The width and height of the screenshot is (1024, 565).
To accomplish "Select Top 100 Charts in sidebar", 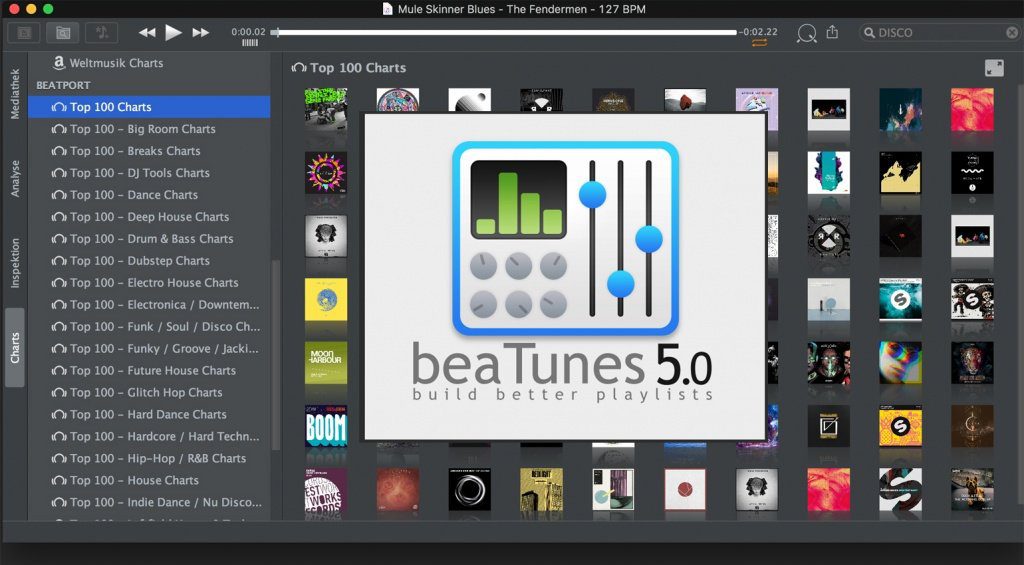I will tap(149, 107).
